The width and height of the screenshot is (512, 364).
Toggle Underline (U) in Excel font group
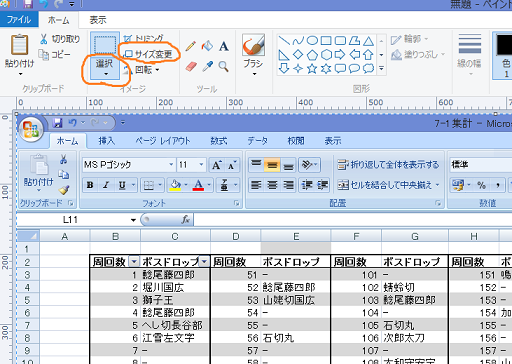pyautogui.click(x=122, y=185)
